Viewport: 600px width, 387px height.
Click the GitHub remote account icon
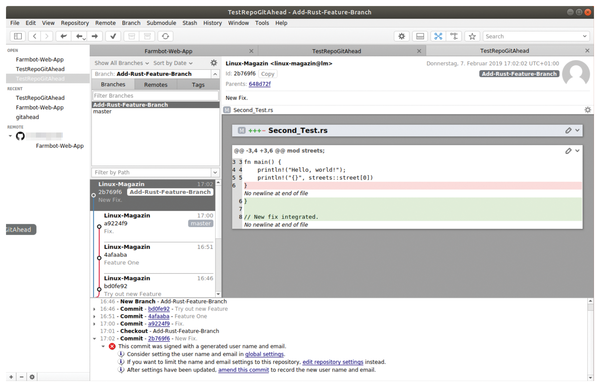20,136
